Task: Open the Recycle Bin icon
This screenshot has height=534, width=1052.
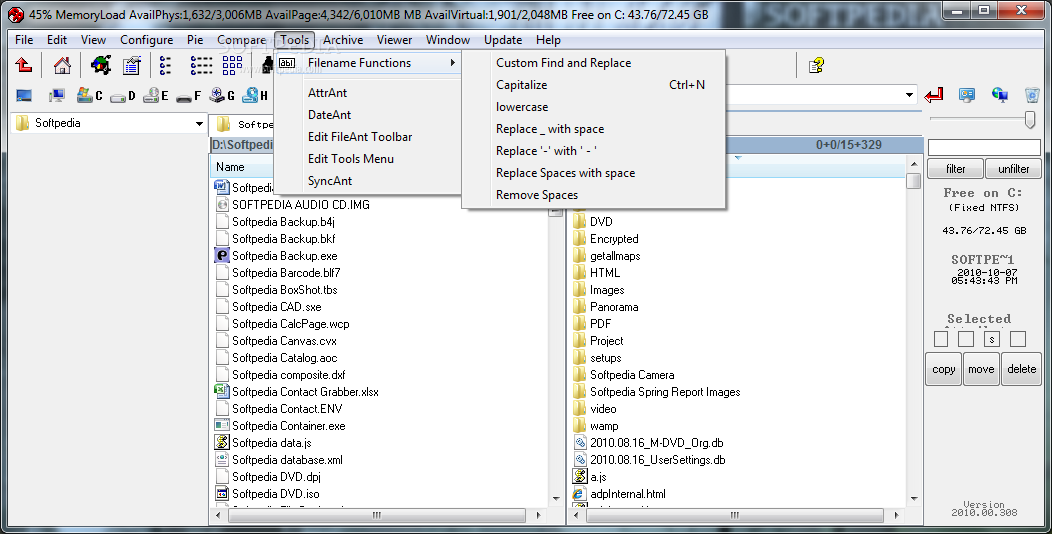Action: [1033, 95]
